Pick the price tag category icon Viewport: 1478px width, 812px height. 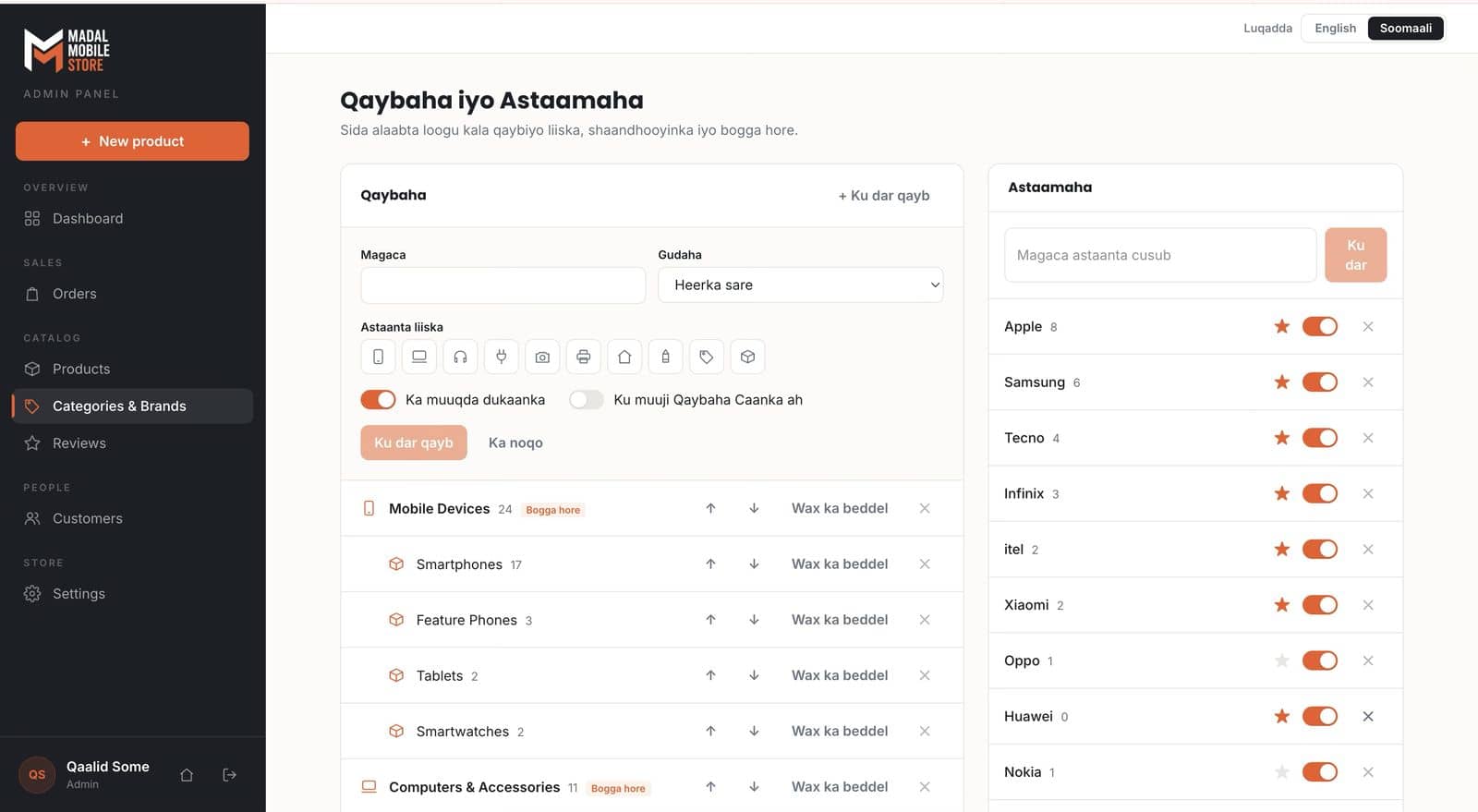(707, 357)
